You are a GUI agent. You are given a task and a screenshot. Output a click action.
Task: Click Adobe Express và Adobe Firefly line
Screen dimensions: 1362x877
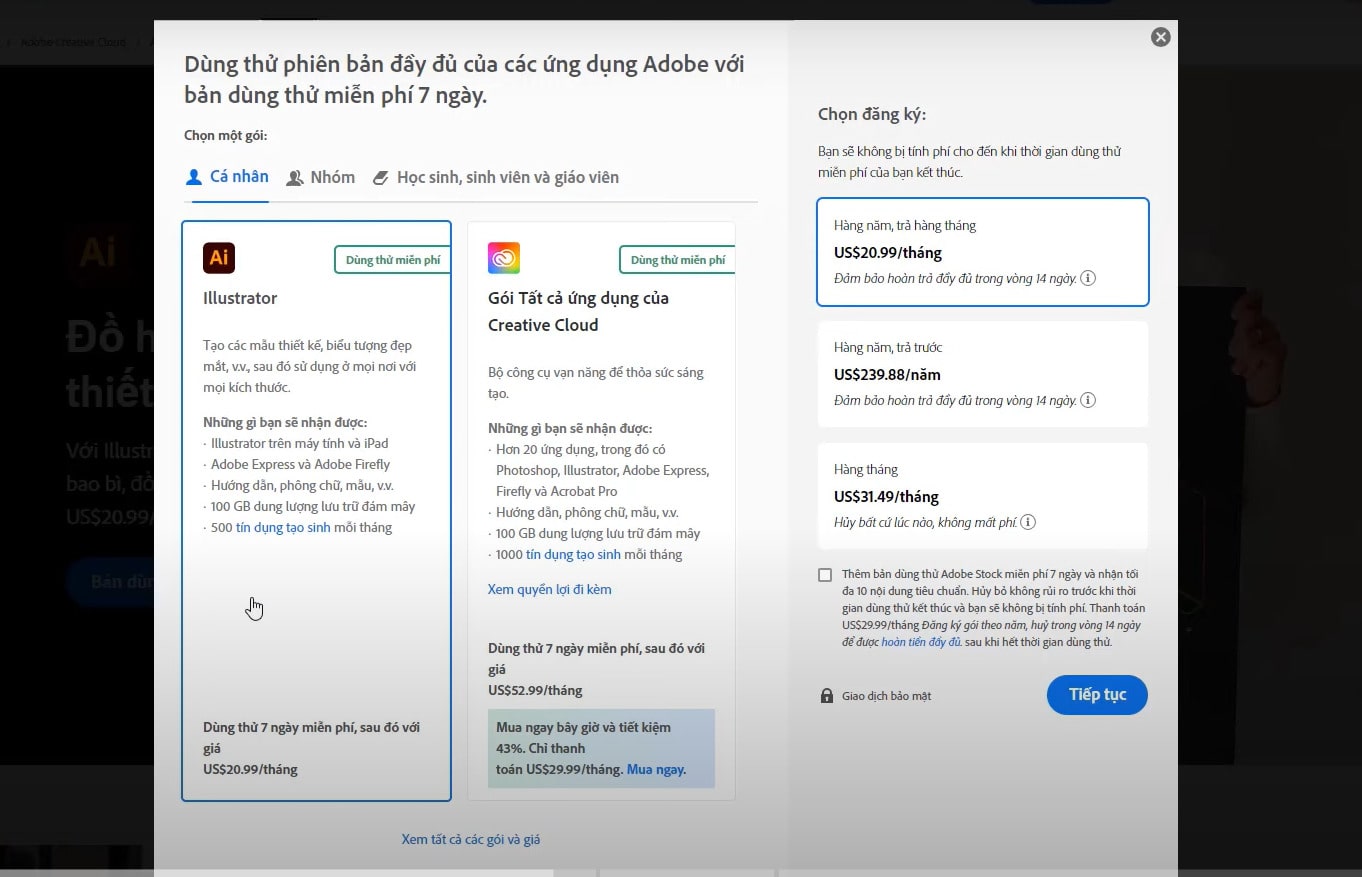click(297, 464)
